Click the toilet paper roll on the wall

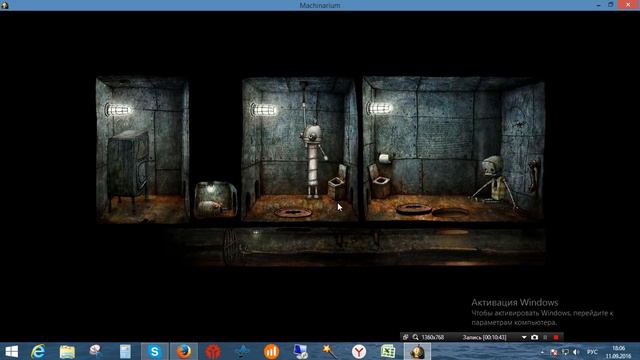tap(384, 158)
